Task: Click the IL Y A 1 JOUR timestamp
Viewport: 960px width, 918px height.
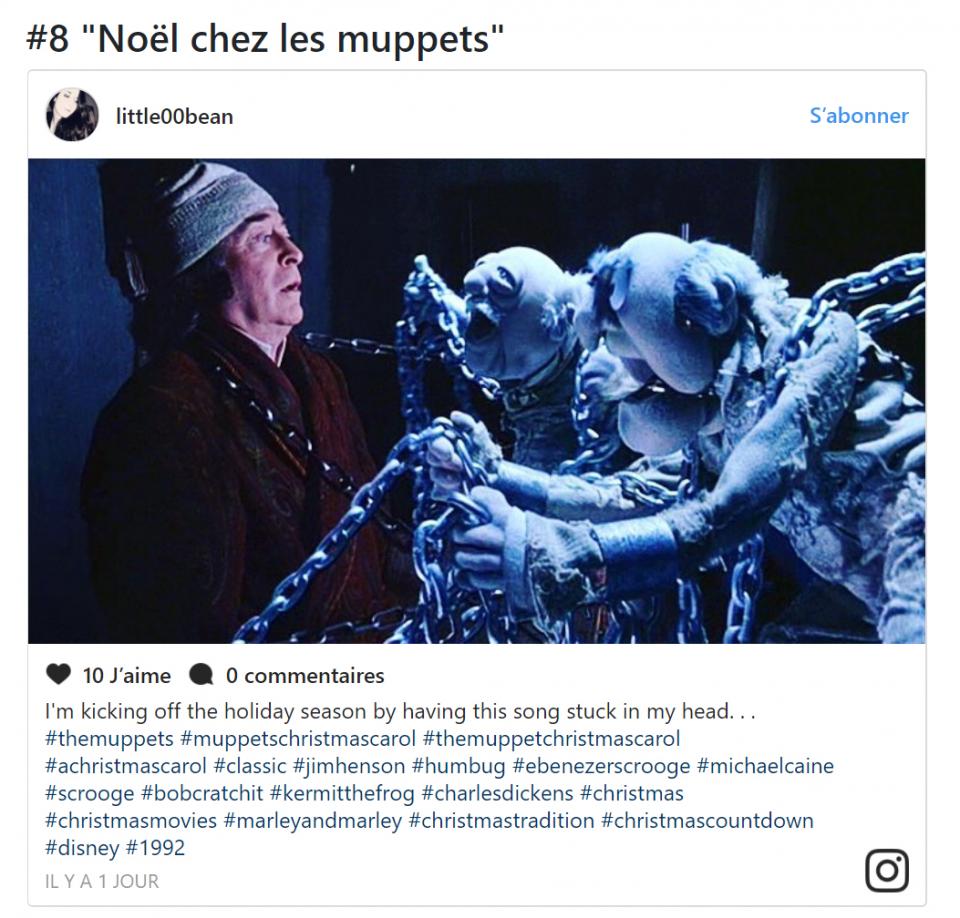Action: [x=102, y=881]
